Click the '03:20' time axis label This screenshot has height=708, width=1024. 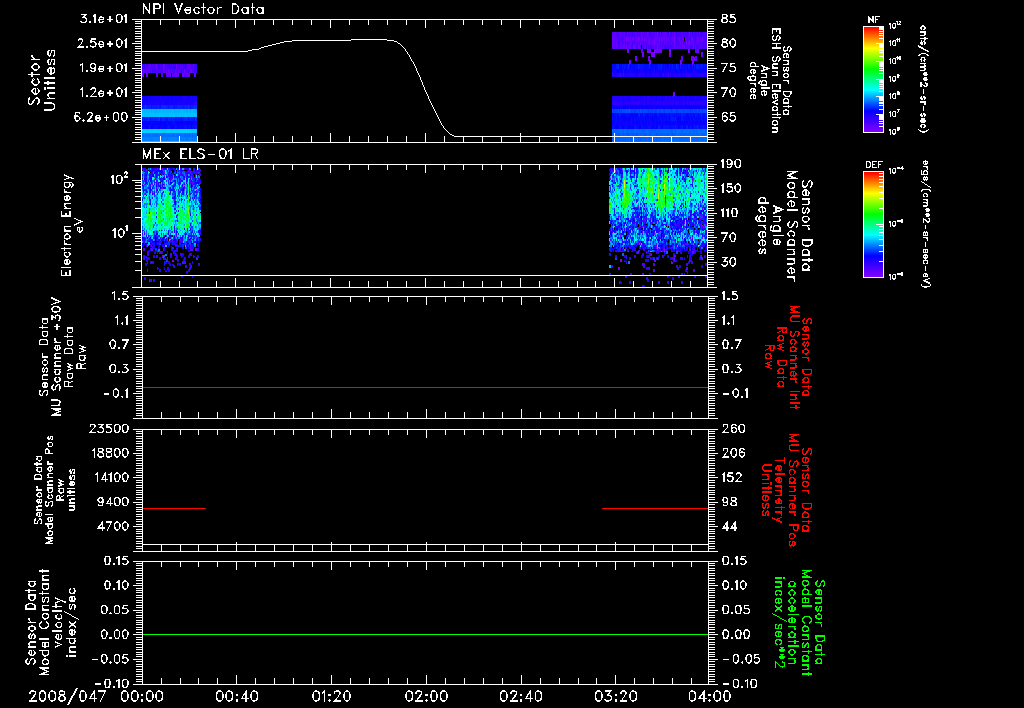point(616,696)
